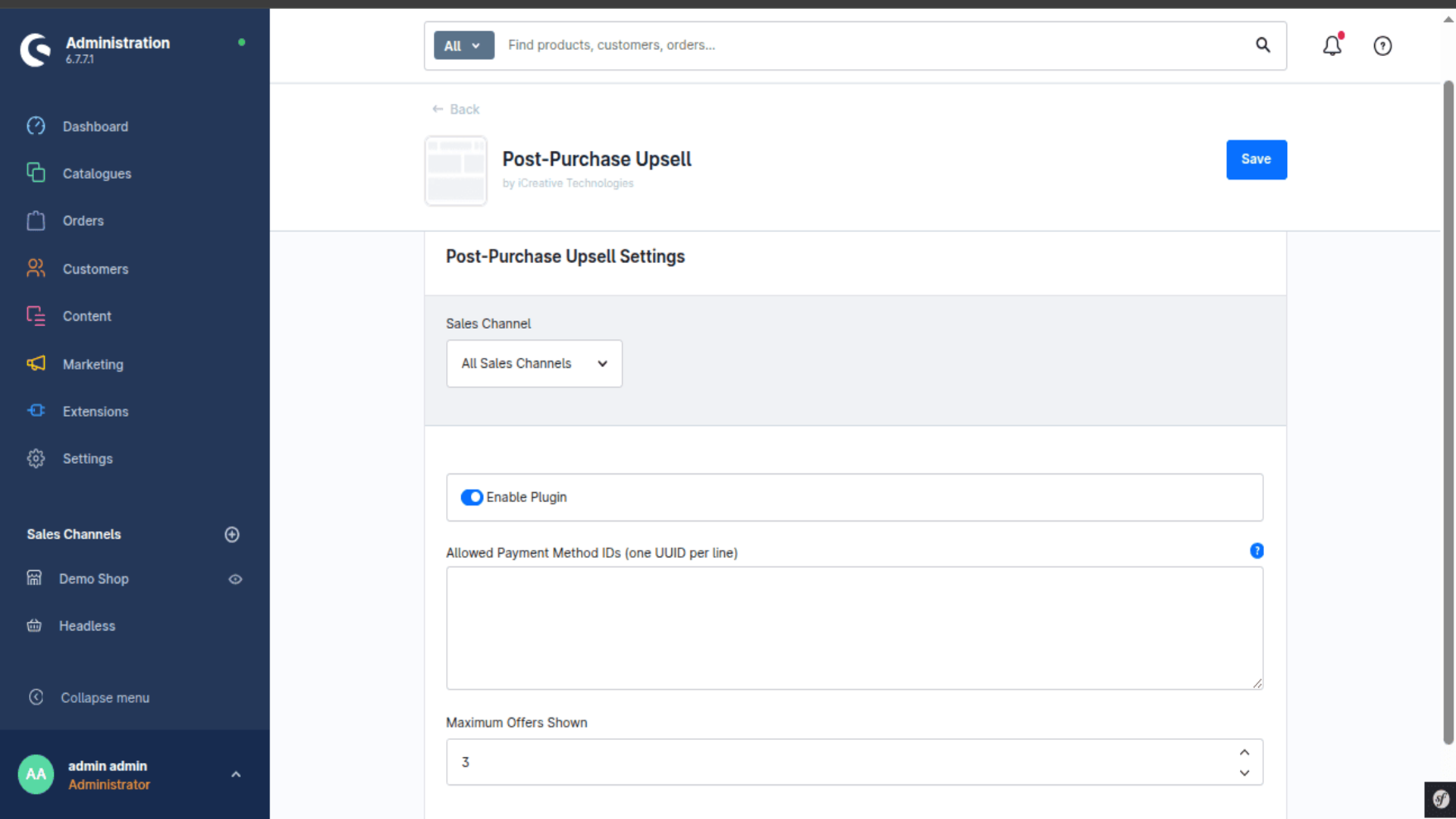This screenshot has height=819, width=1456.
Task: Open the Settings menu item
Action: pyautogui.click(x=87, y=459)
